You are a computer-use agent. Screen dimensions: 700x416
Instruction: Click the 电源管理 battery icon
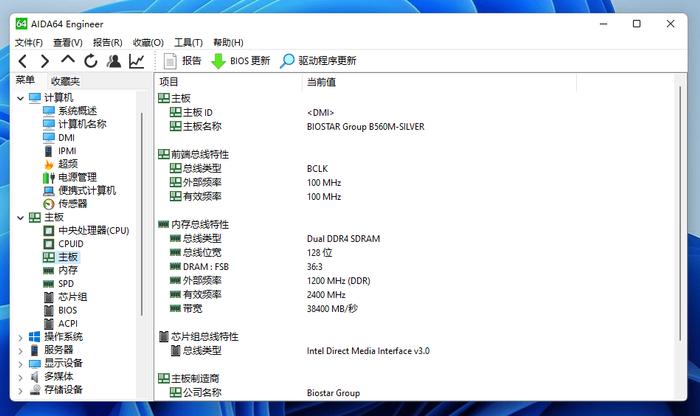[49, 178]
